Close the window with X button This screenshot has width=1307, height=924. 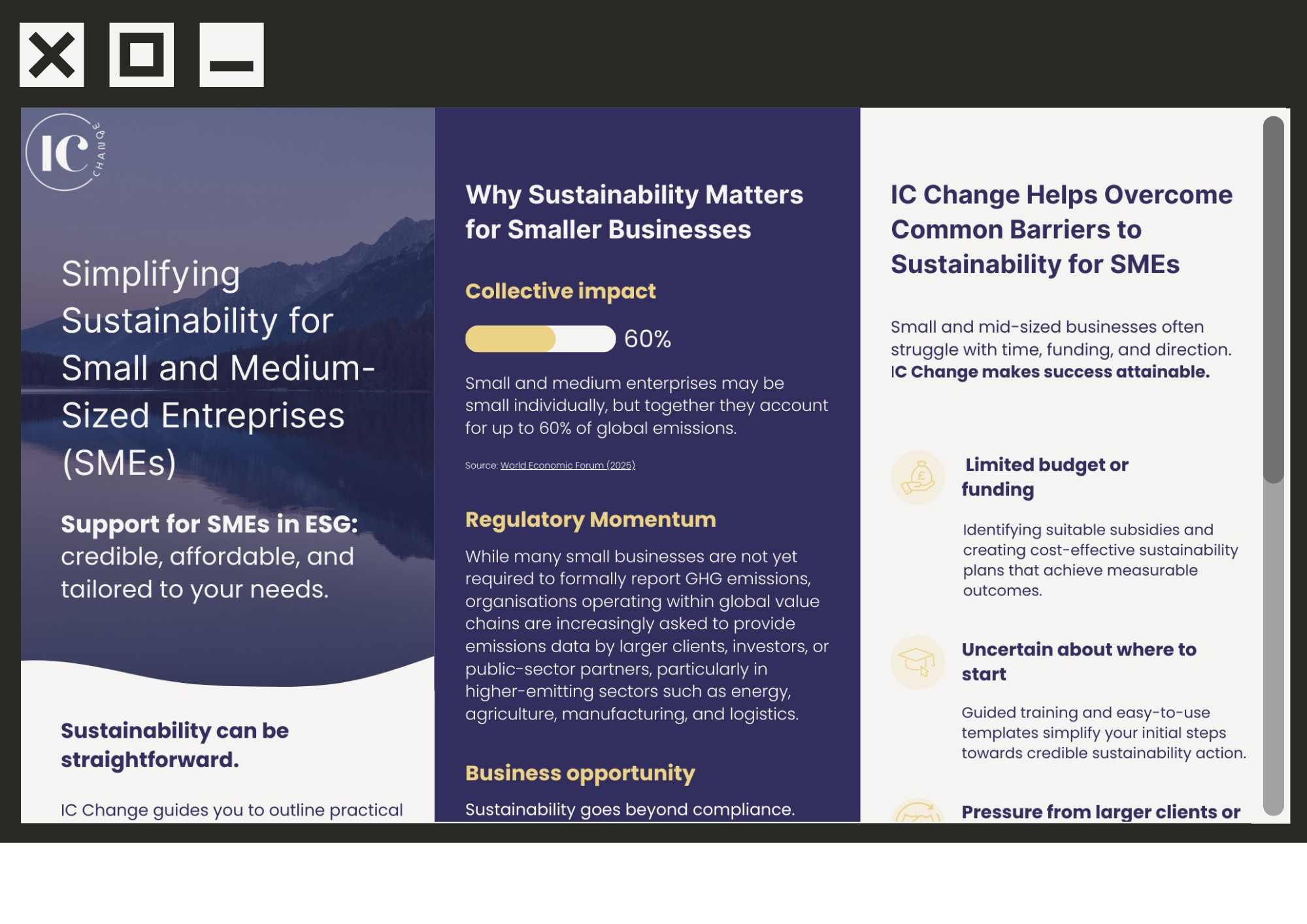point(52,55)
